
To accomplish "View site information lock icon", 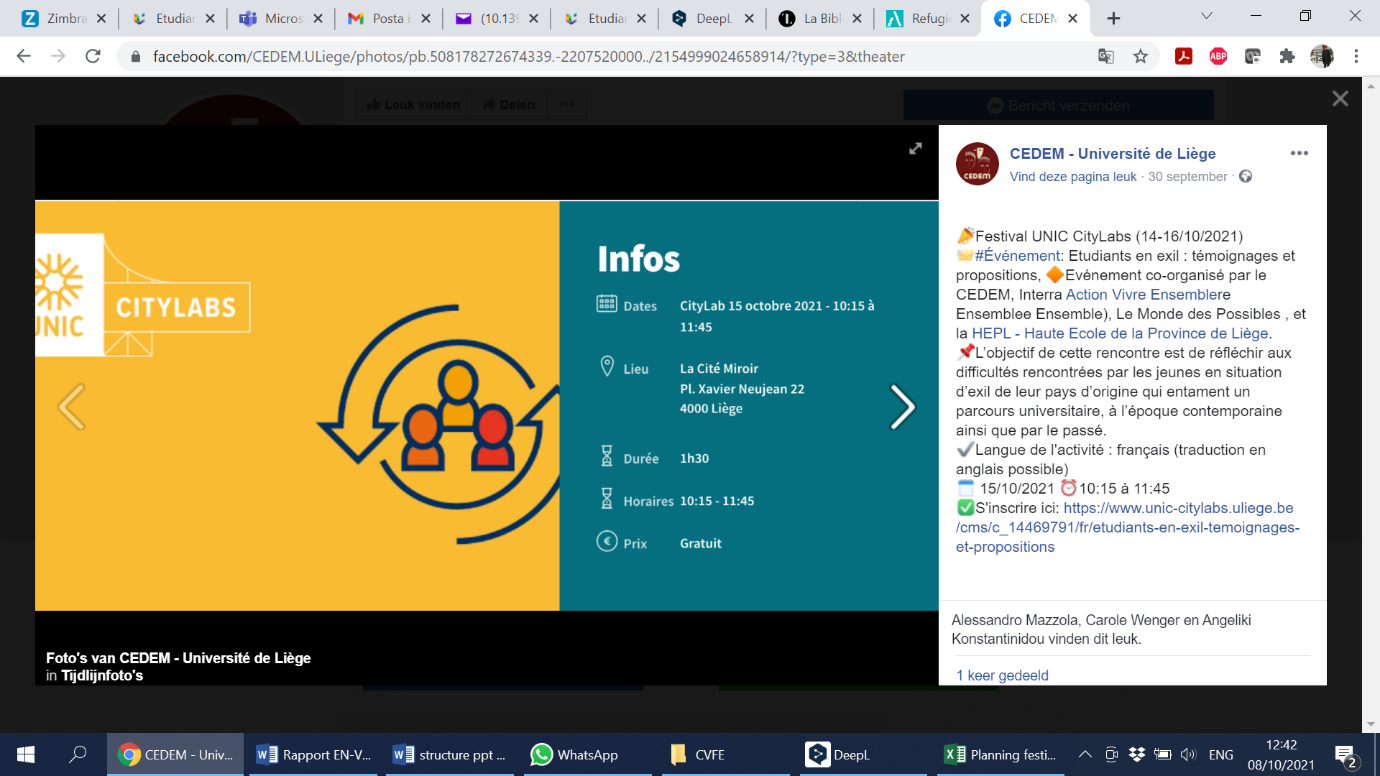I will click(136, 57).
